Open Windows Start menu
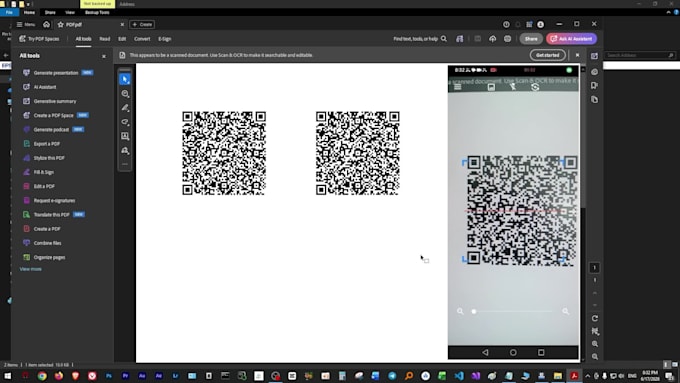This screenshot has height=383, width=680. coord(7,376)
